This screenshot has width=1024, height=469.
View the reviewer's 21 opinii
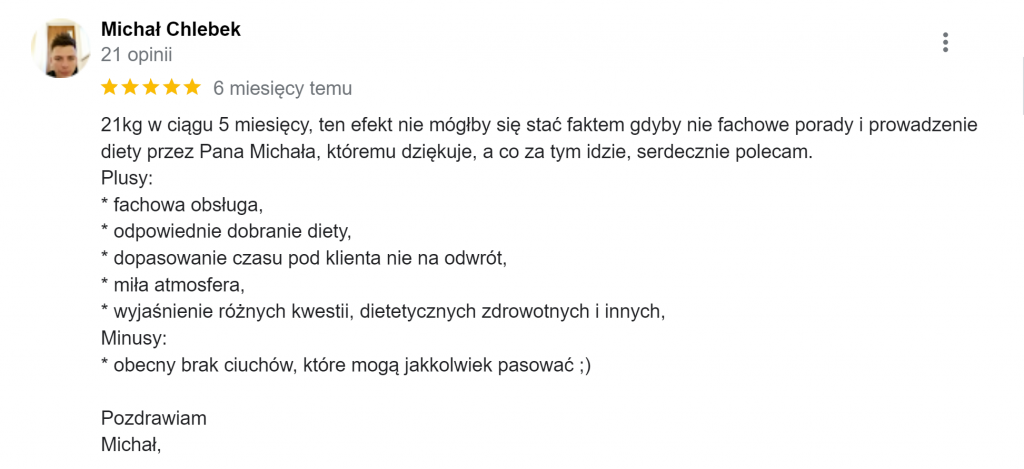coord(136,56)
